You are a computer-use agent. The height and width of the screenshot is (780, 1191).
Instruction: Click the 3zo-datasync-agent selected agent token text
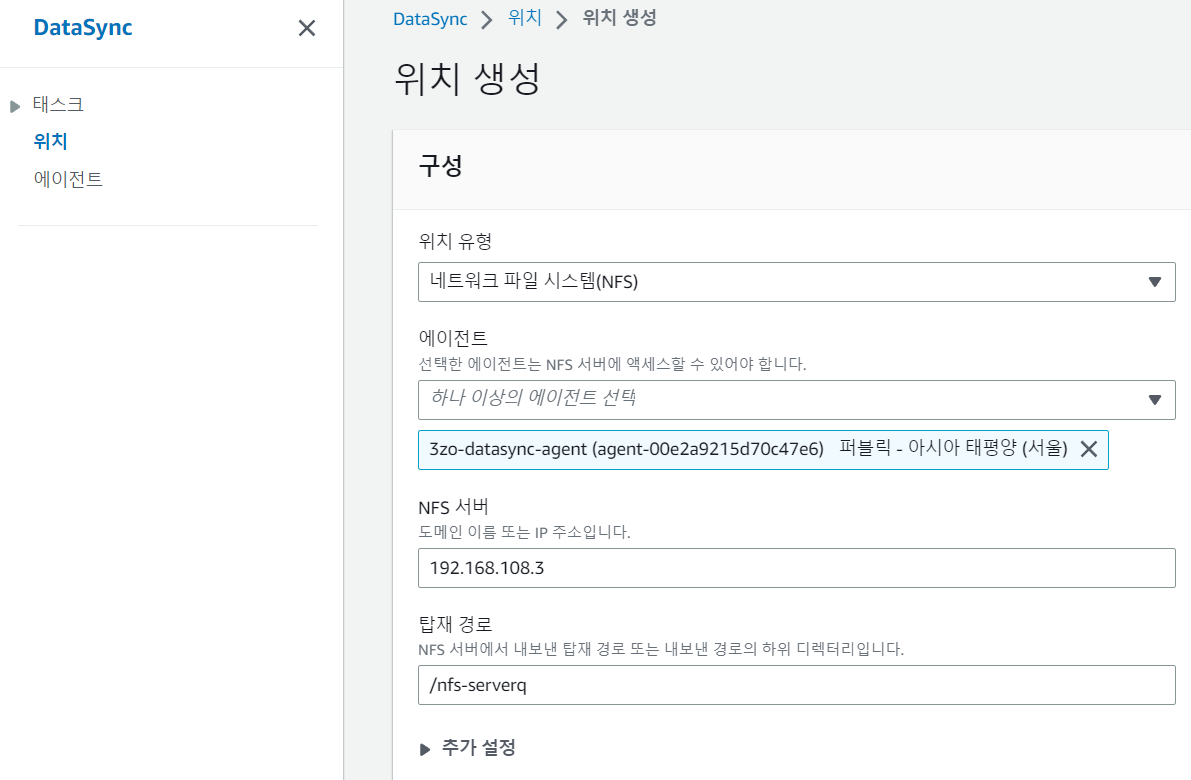click(627, 449)
